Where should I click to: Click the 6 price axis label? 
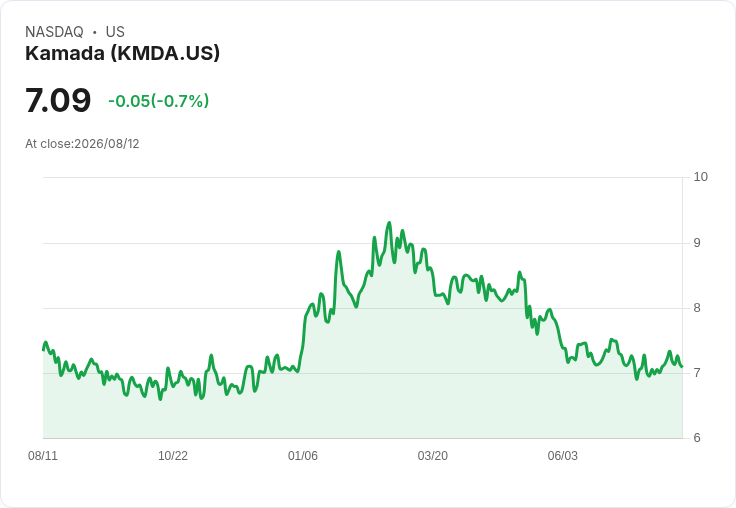point(697,438)
